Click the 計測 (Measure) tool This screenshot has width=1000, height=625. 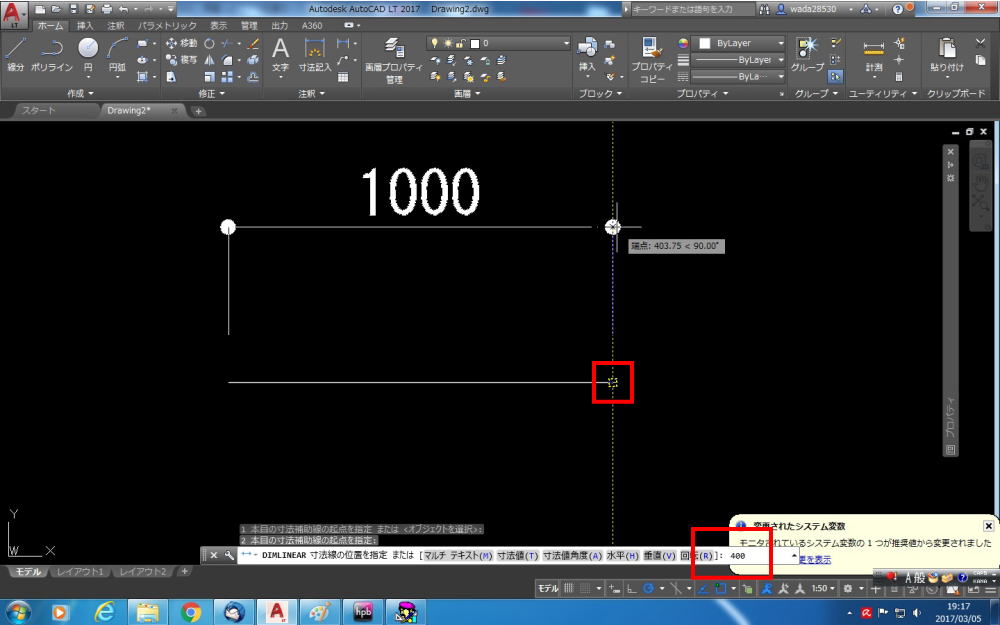click(x=874, y=55)
